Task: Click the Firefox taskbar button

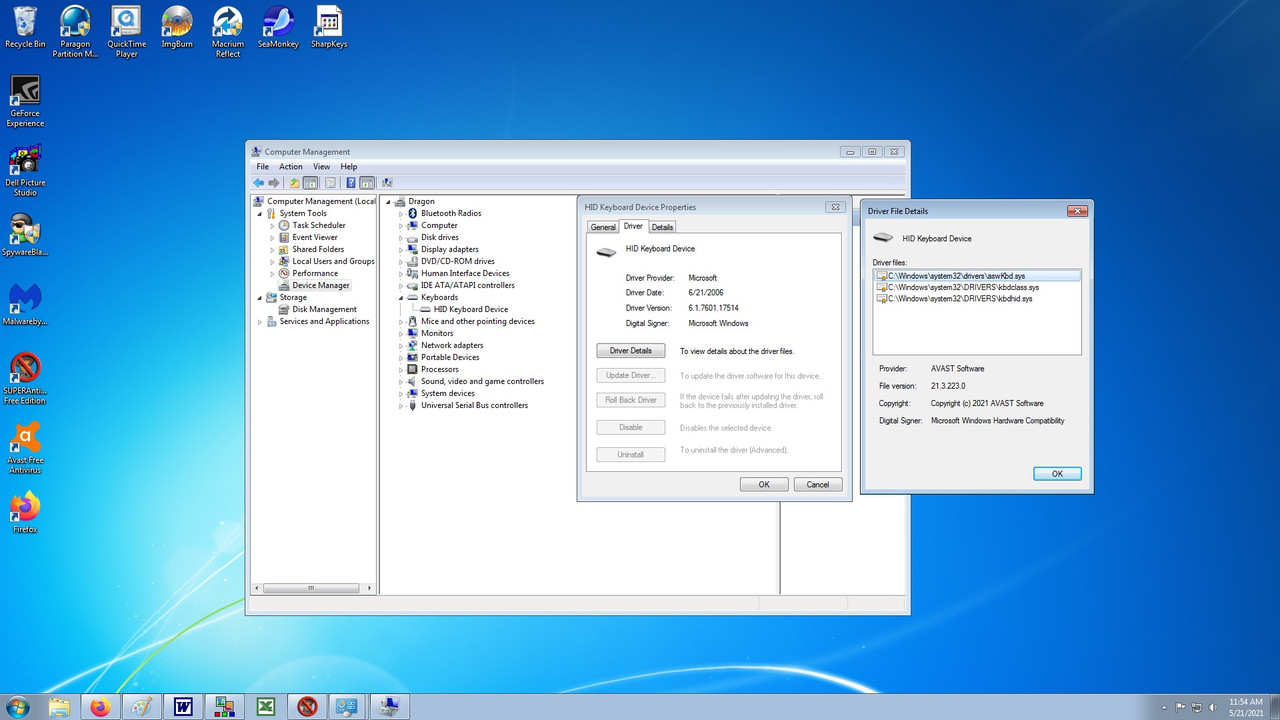Action: pyautogui.click(x=100, y=707)
